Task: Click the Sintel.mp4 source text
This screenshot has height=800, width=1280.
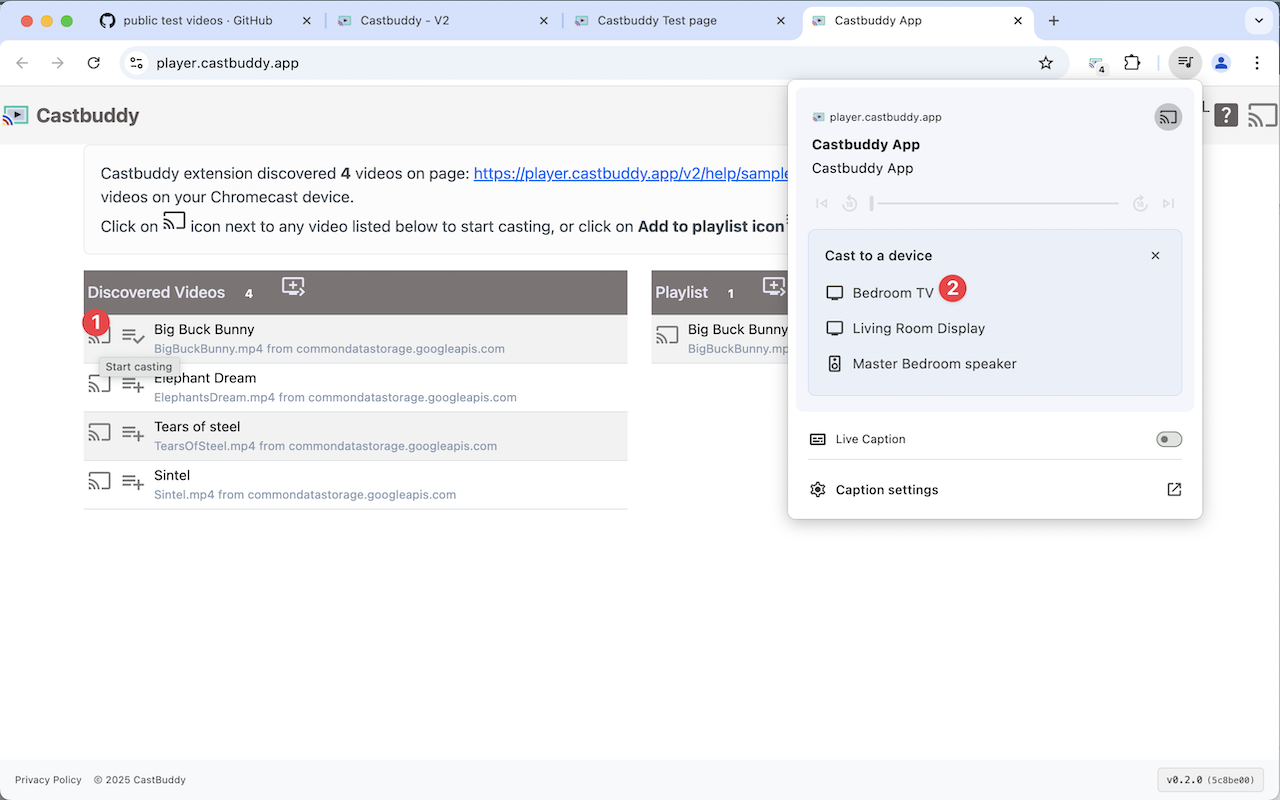Action: [305, 494]
